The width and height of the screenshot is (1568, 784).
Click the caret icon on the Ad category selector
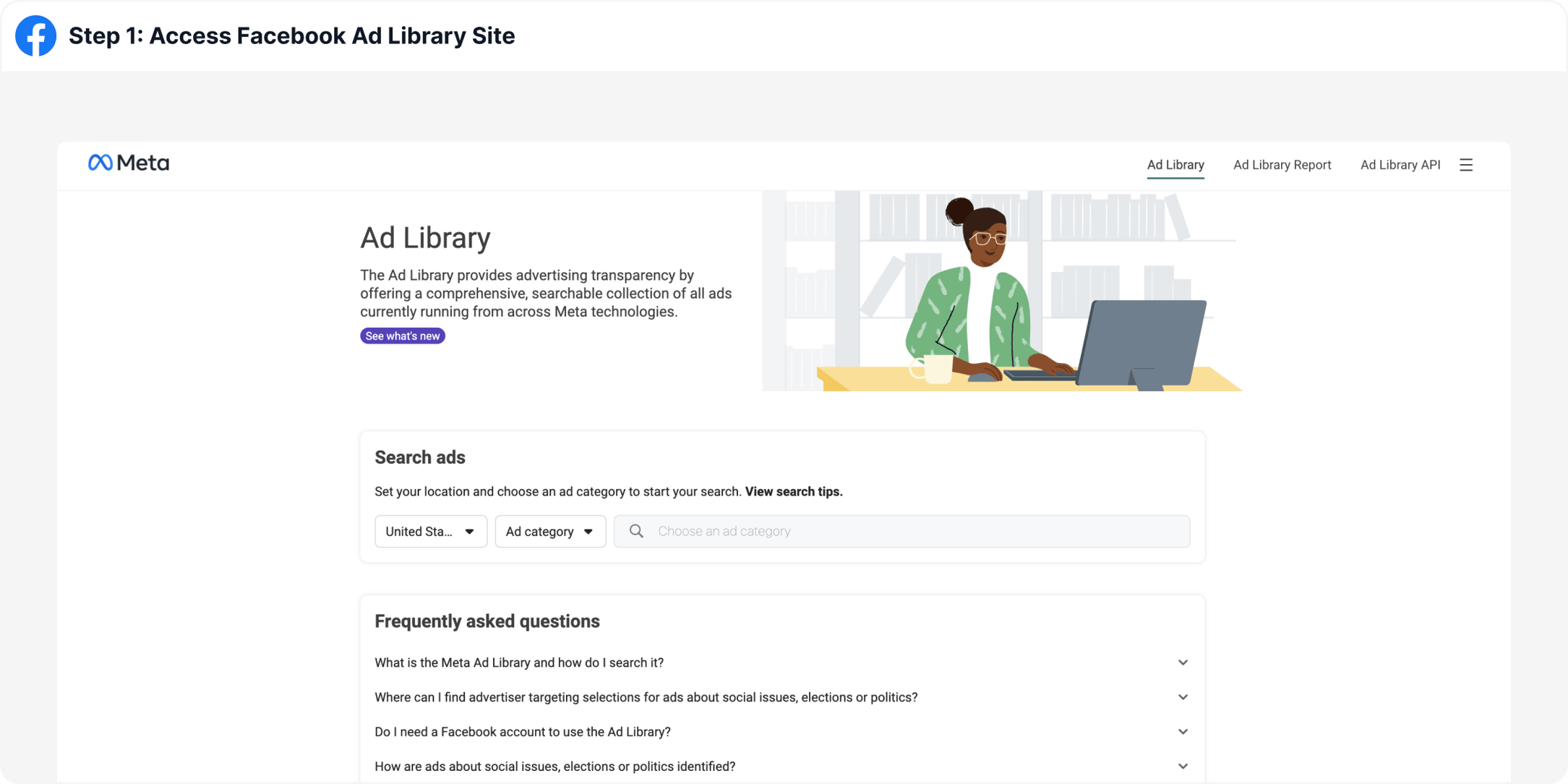click(x=589, y=531)
